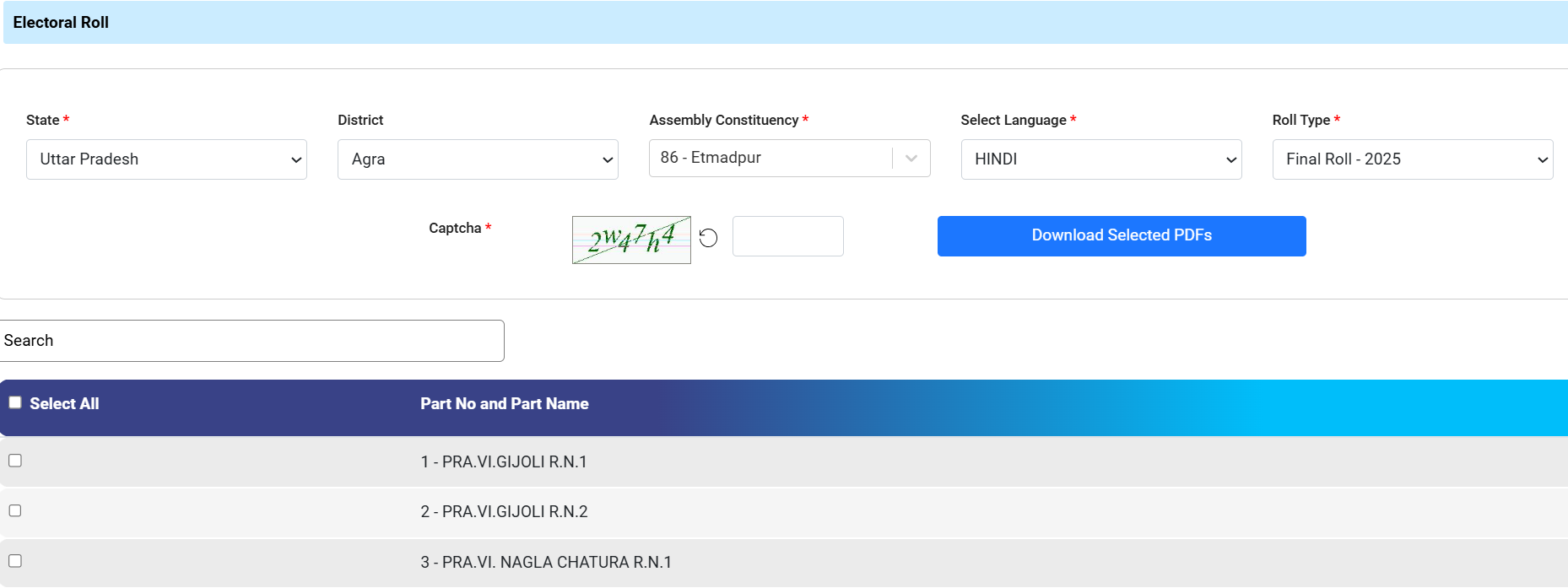This screenshot has width=1568, height=588.
Task: Click the Download Selected PDFs button
Action: pyautogui.click(x=1121, y=236)
